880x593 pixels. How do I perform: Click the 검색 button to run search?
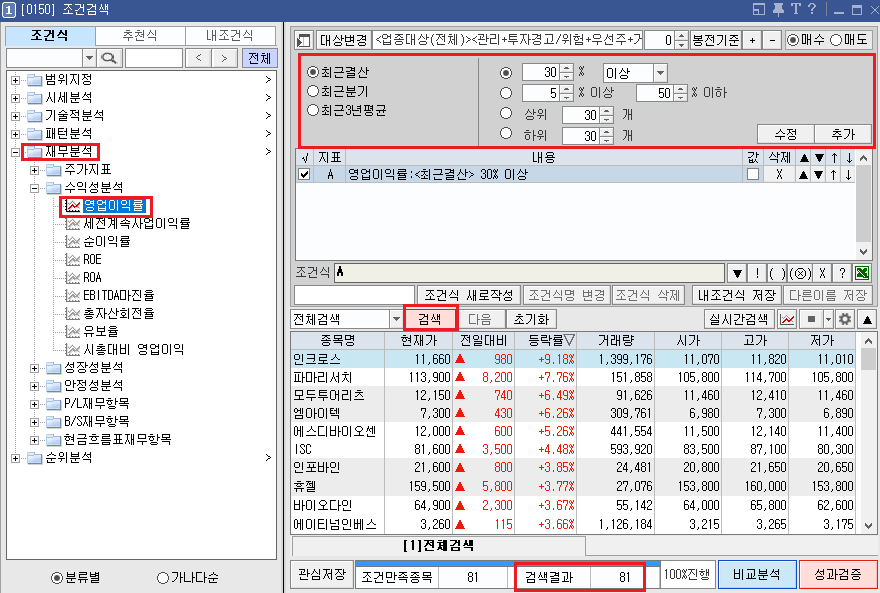pyautogui.click(x=430, y=320)
